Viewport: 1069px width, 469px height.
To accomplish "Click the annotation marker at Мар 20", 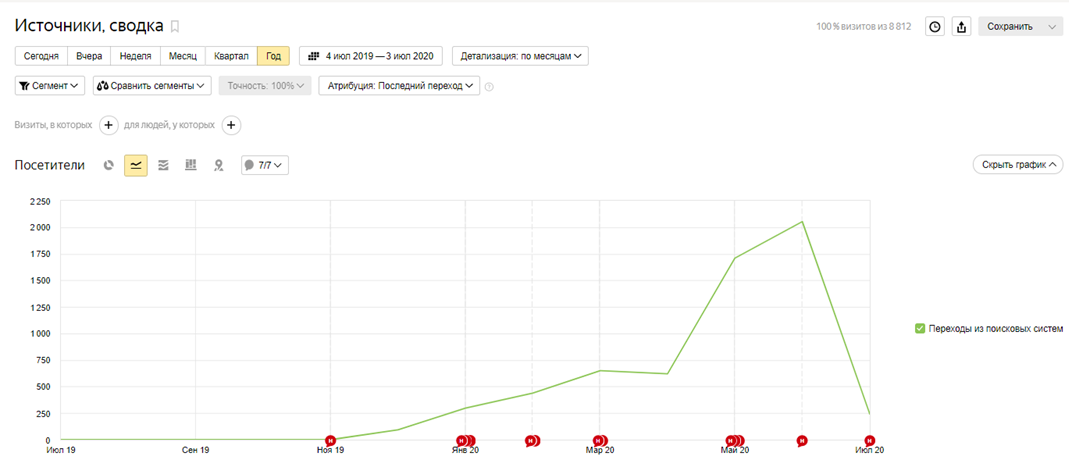I will [599, 440].
